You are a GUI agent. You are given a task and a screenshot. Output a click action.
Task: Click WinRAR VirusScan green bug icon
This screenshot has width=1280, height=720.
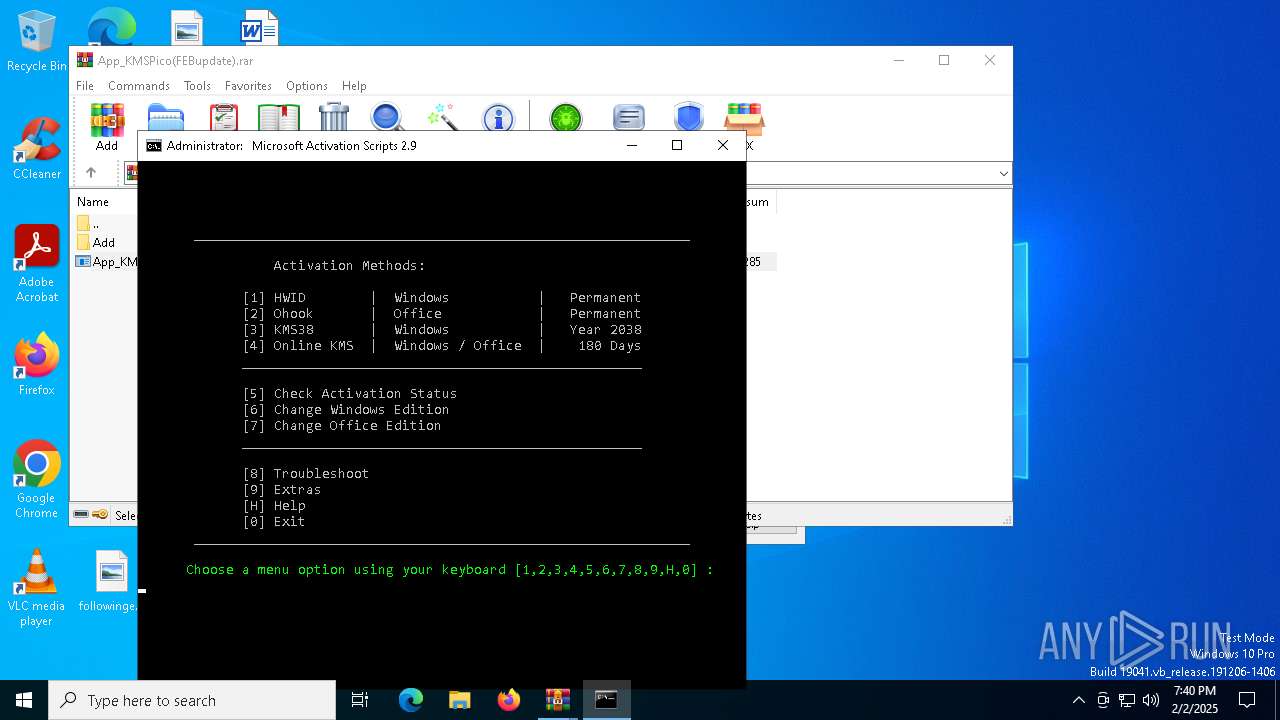click(566, 117)
